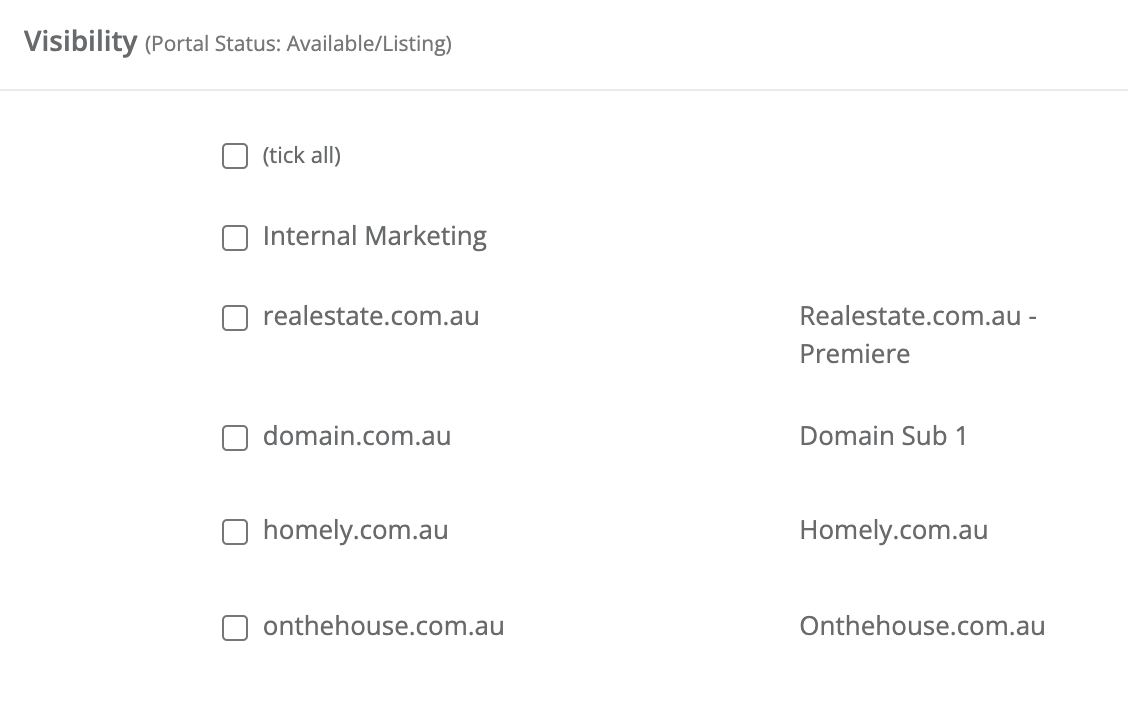Screen dimensions: 1128x704
Task: Click the Internal Marketing label text
Action: point(375,237)
